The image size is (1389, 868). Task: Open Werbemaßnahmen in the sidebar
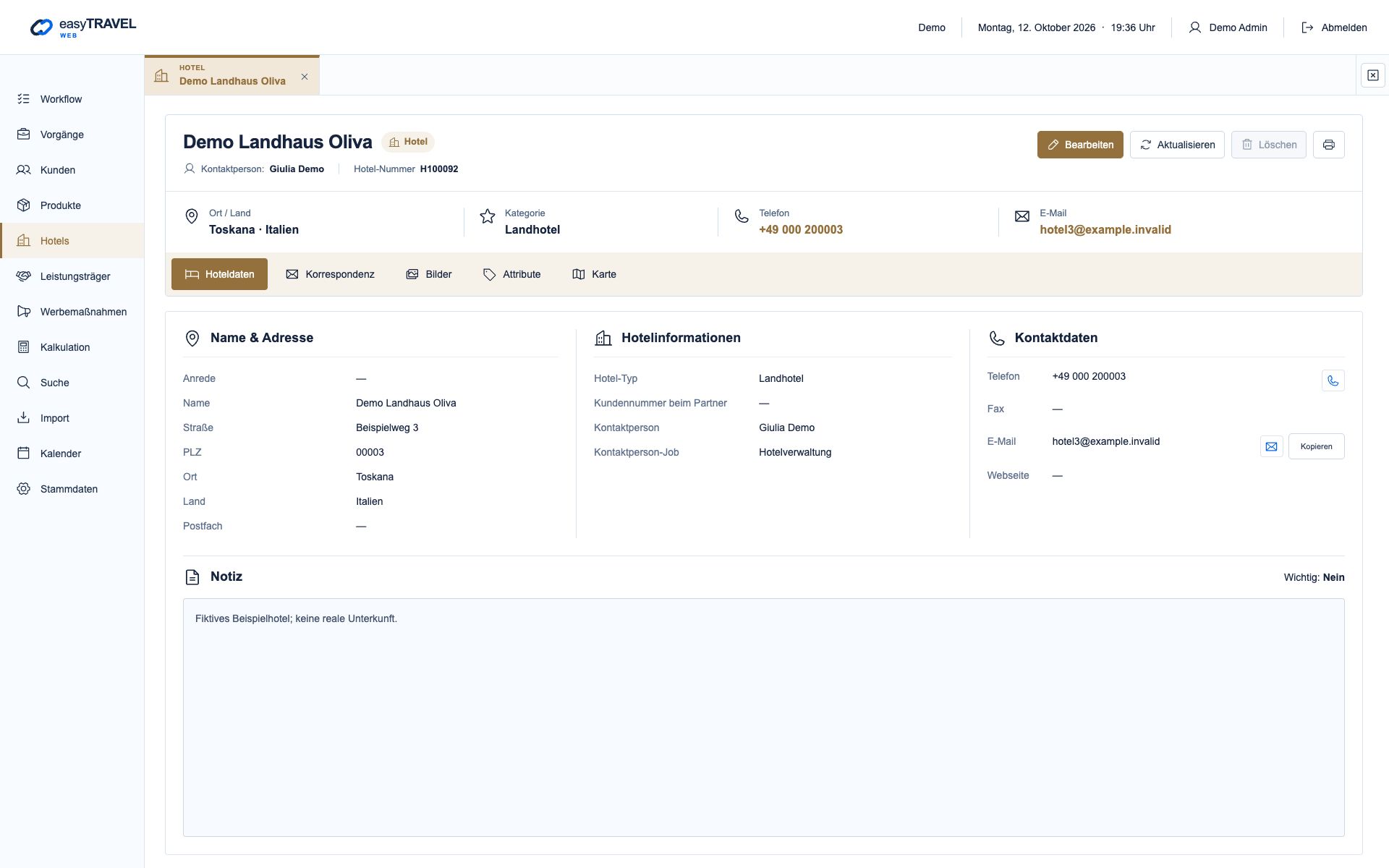(x=72, y=312)
